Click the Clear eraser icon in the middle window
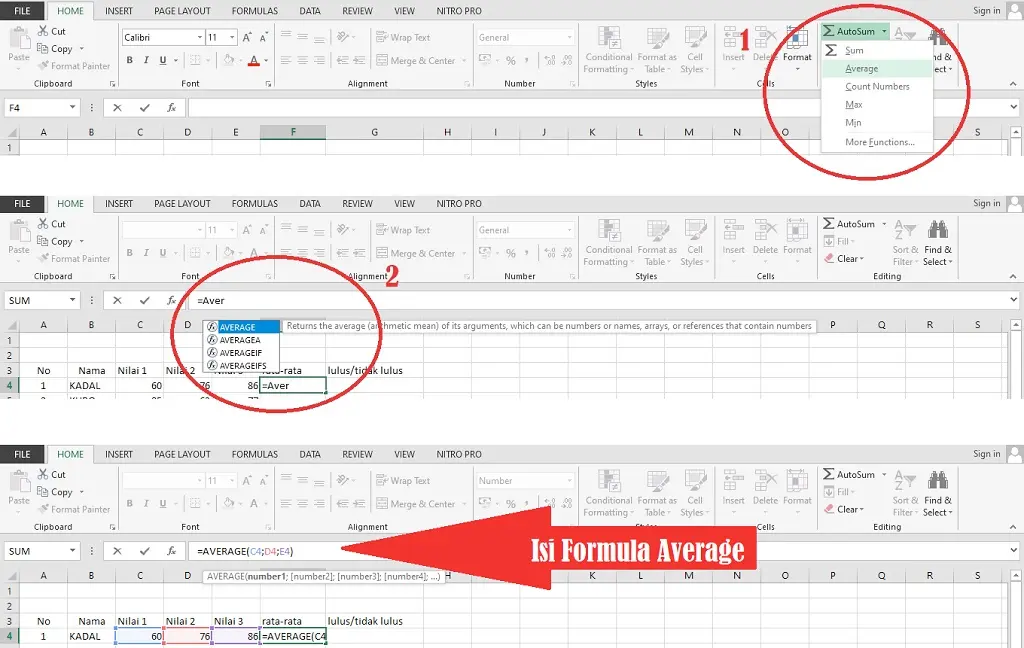The height and width of the screenshot is (648, 1024). 829,259
